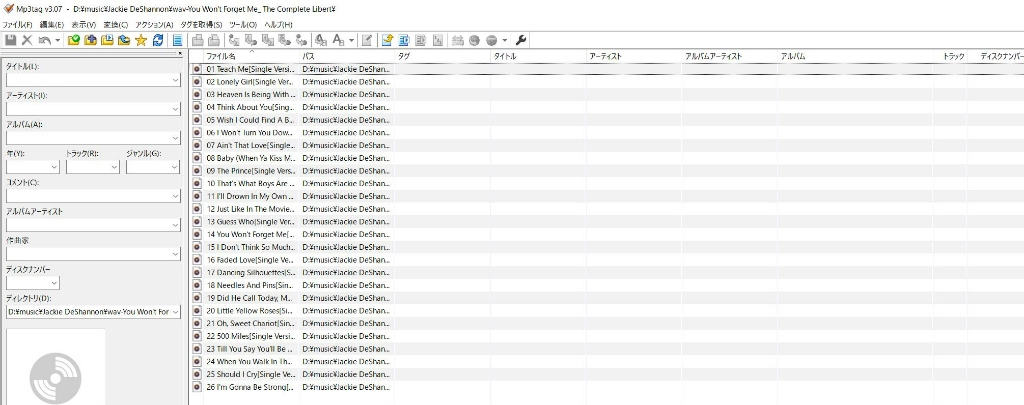
Task: Expand the ジャンル(G) genre dropdown
Action: pos(174,167)
